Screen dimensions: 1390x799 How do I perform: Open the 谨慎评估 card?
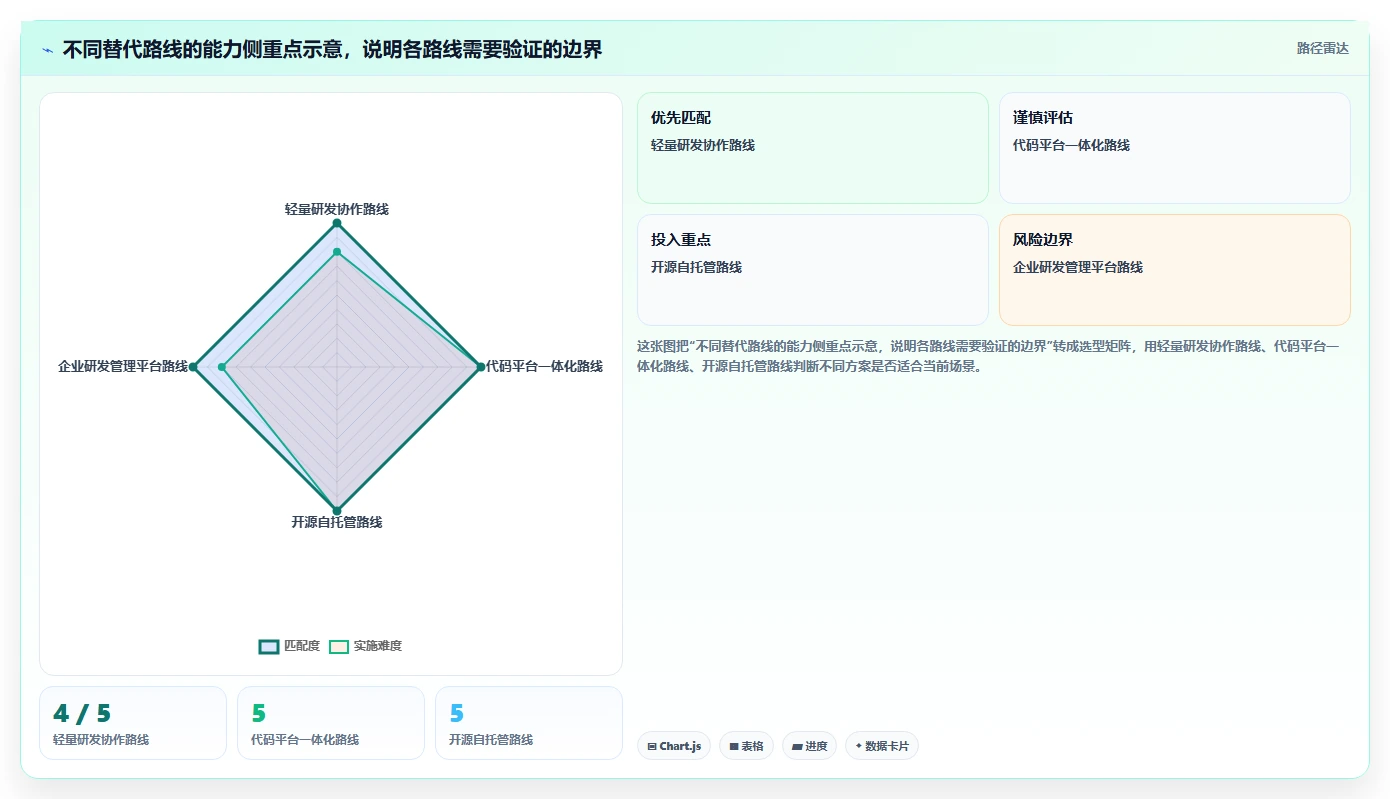tap(1174, 148)
